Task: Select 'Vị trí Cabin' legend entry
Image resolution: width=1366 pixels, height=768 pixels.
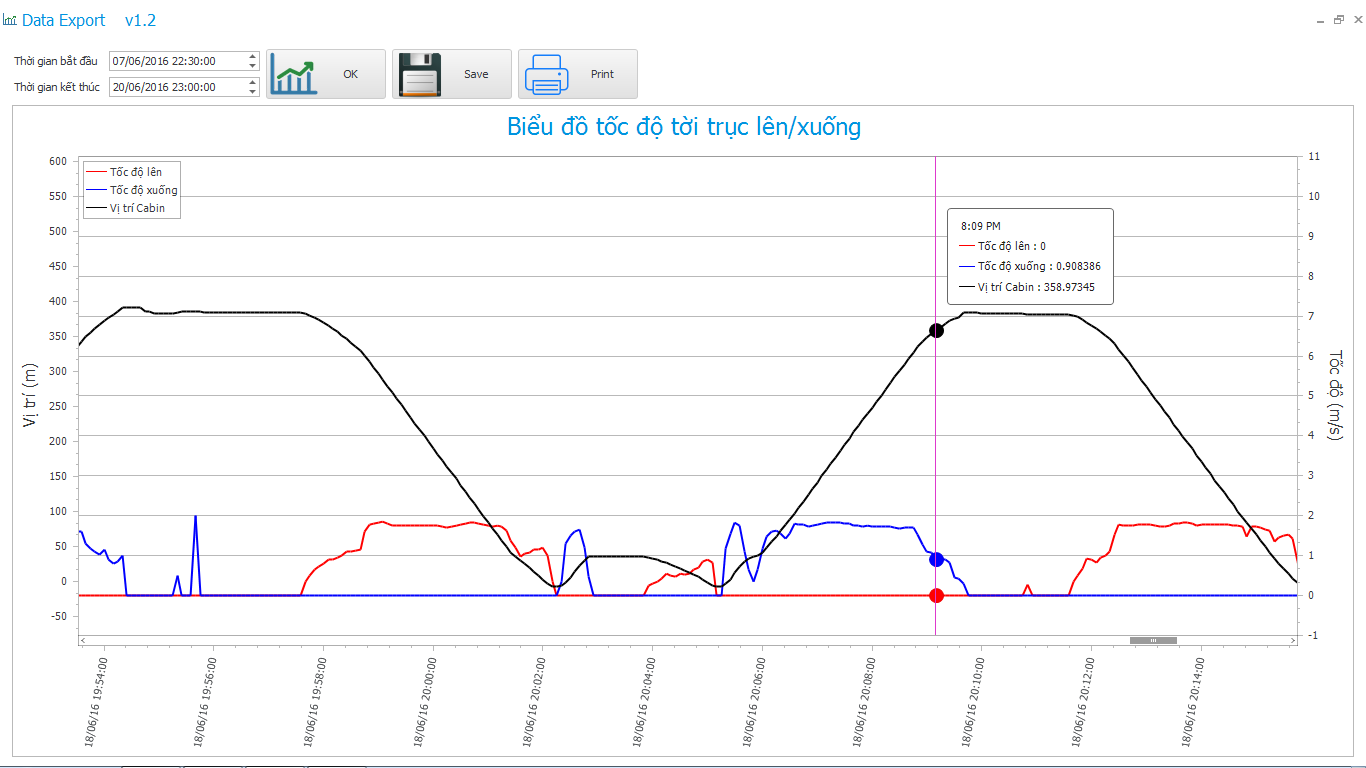Action: [x=137, y=208]
